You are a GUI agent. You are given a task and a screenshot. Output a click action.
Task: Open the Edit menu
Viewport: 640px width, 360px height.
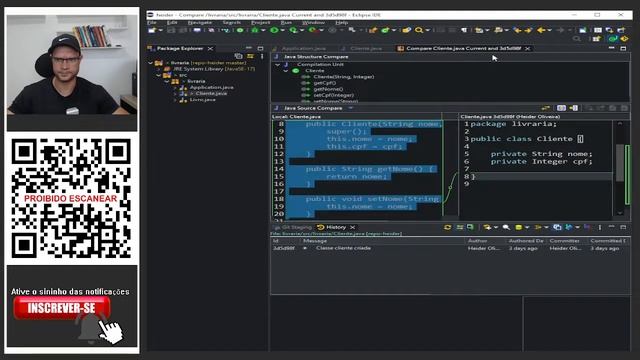point(172,22)
